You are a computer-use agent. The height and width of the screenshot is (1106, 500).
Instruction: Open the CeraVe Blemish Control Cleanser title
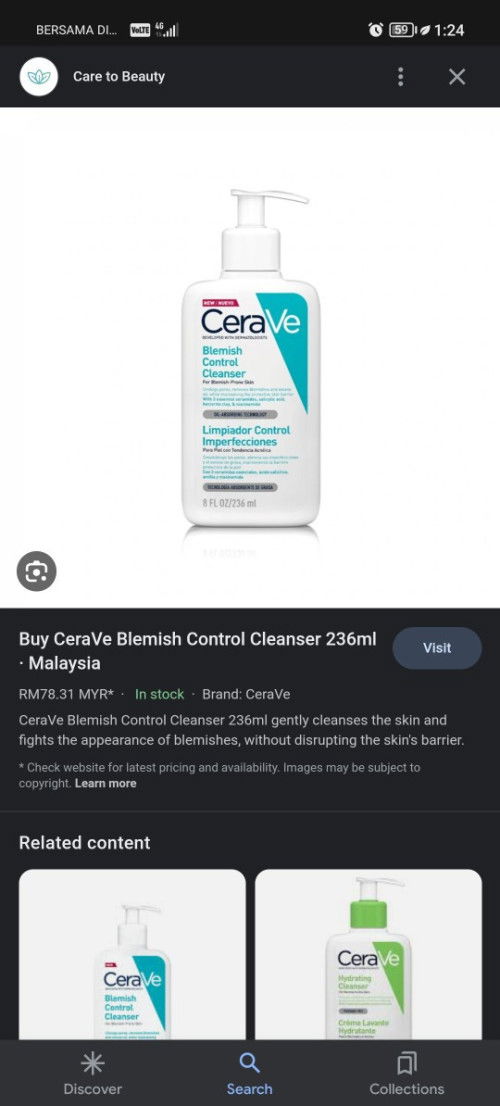197,651
